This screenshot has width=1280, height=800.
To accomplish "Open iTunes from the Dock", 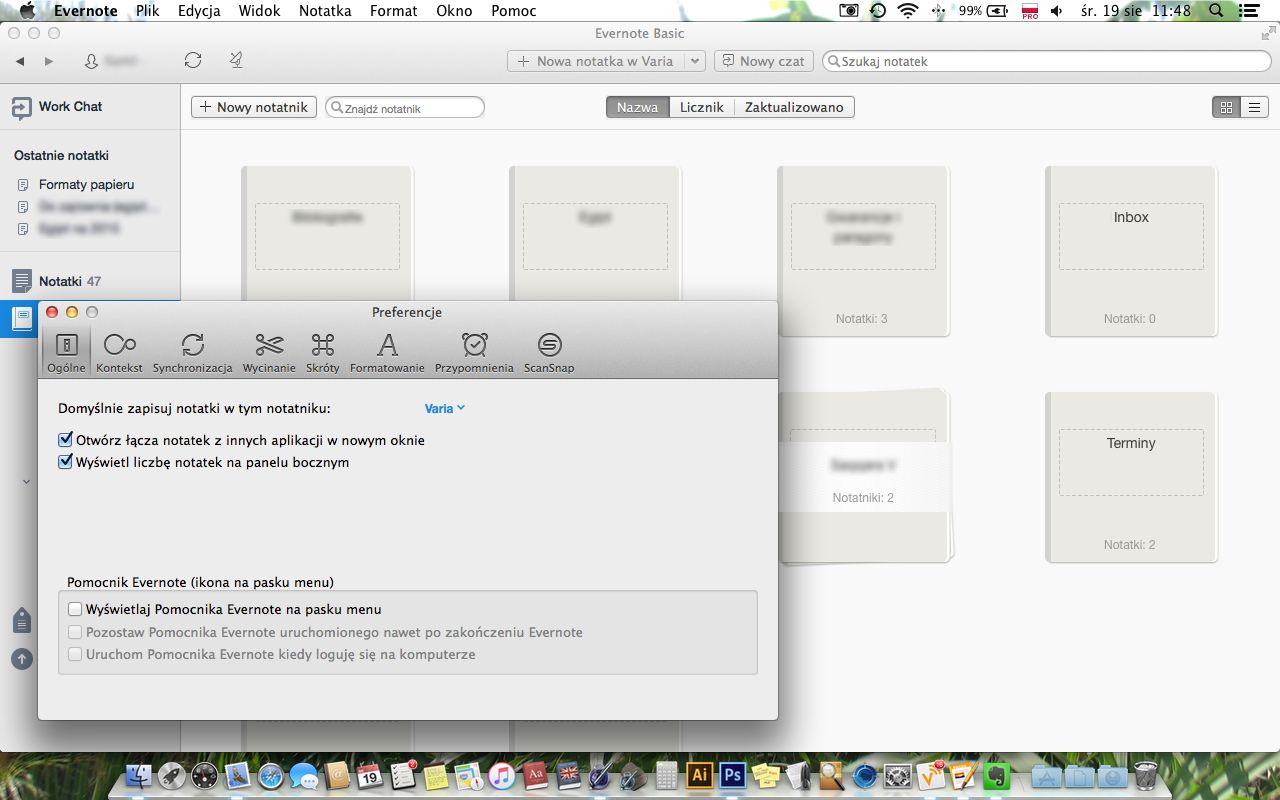I will 501,775.
